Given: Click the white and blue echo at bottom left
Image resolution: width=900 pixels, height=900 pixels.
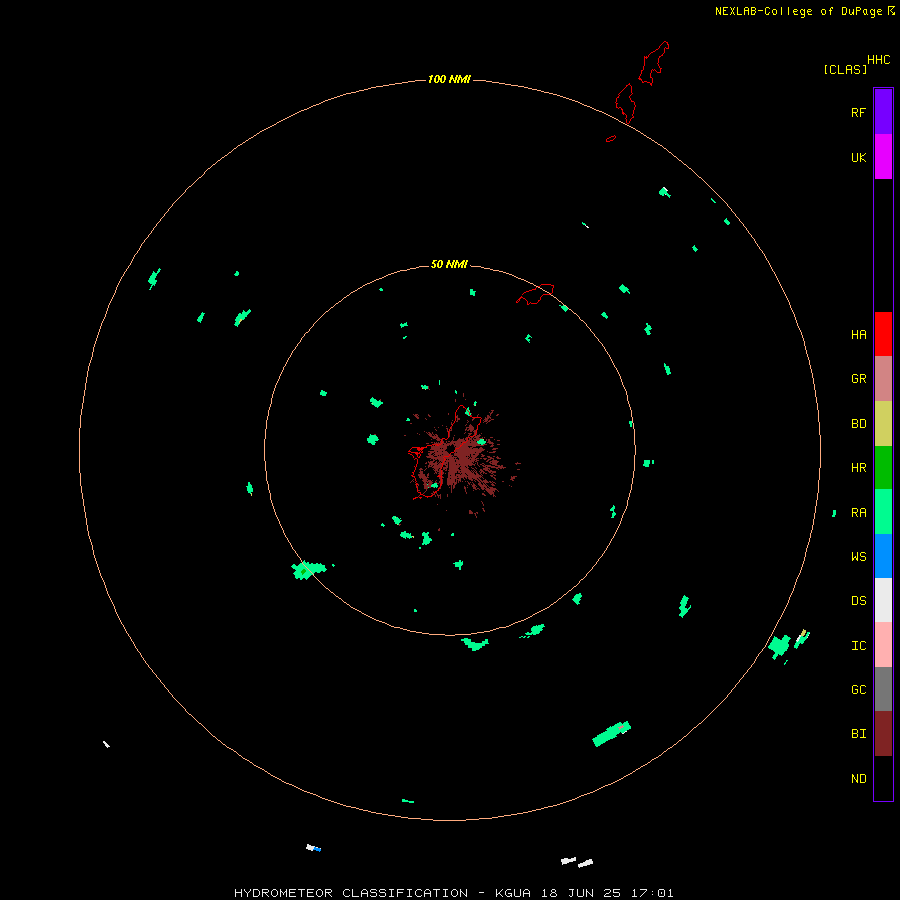Looking at the screenshot, I should tap(313, 848).
